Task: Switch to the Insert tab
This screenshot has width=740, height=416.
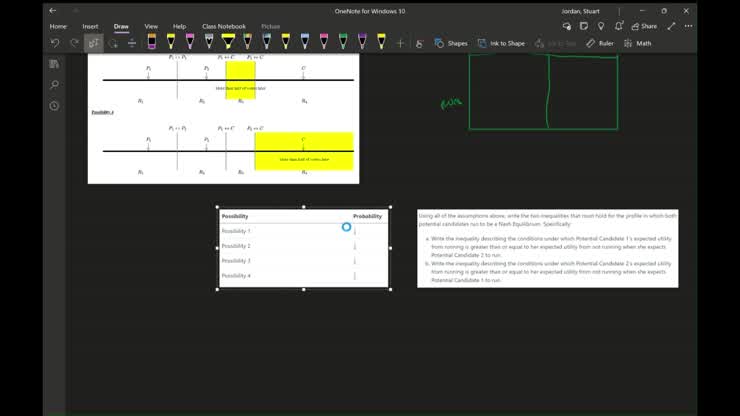Action: pyautogui.click(x=90, y=26)
